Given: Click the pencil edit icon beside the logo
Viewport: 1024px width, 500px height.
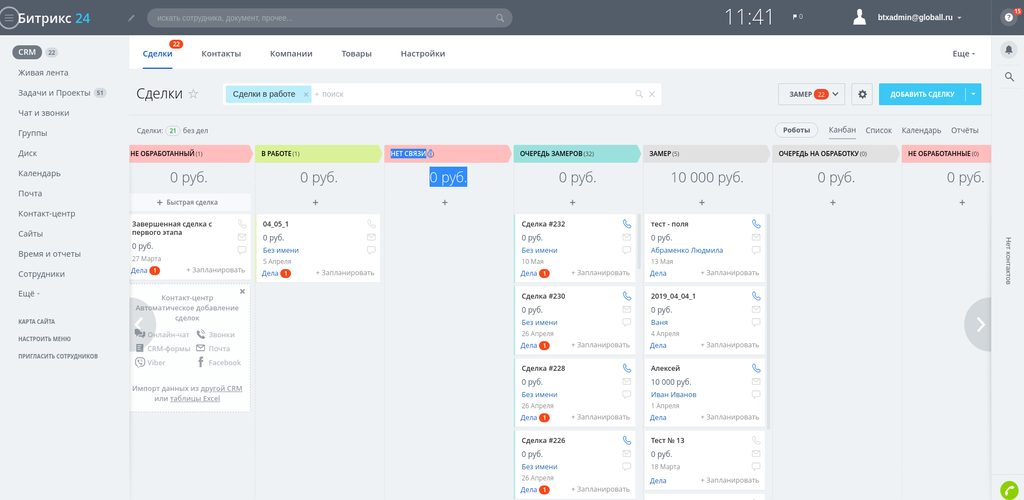Looking at the screenshot, I should point(131,18).
